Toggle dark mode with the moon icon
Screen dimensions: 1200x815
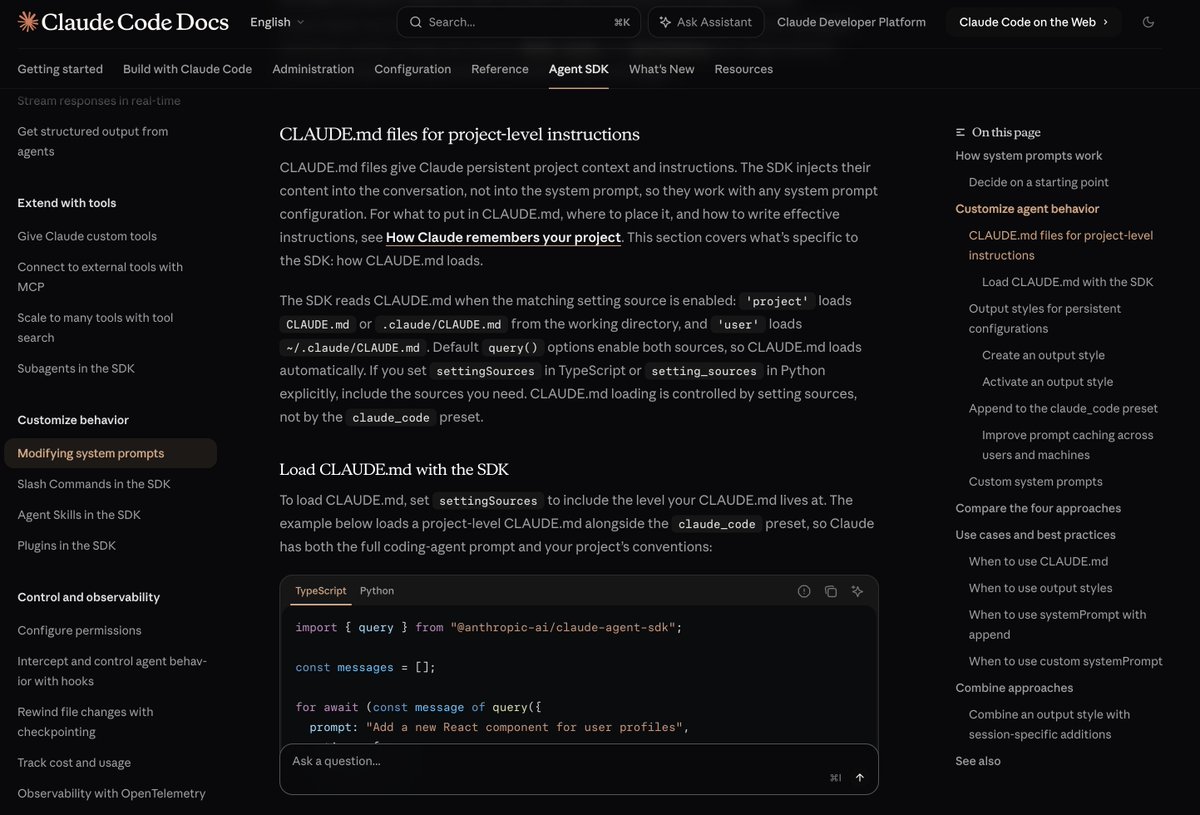click(x=1148, y=22)
